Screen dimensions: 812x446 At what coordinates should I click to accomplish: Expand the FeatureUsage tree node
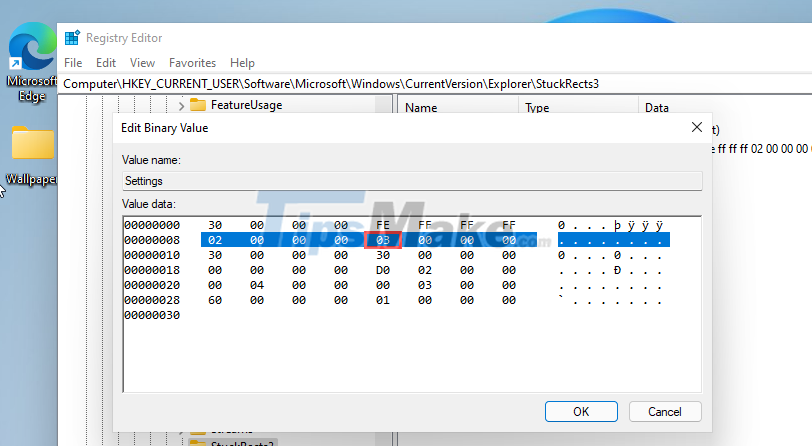click(x=181, y=106)
